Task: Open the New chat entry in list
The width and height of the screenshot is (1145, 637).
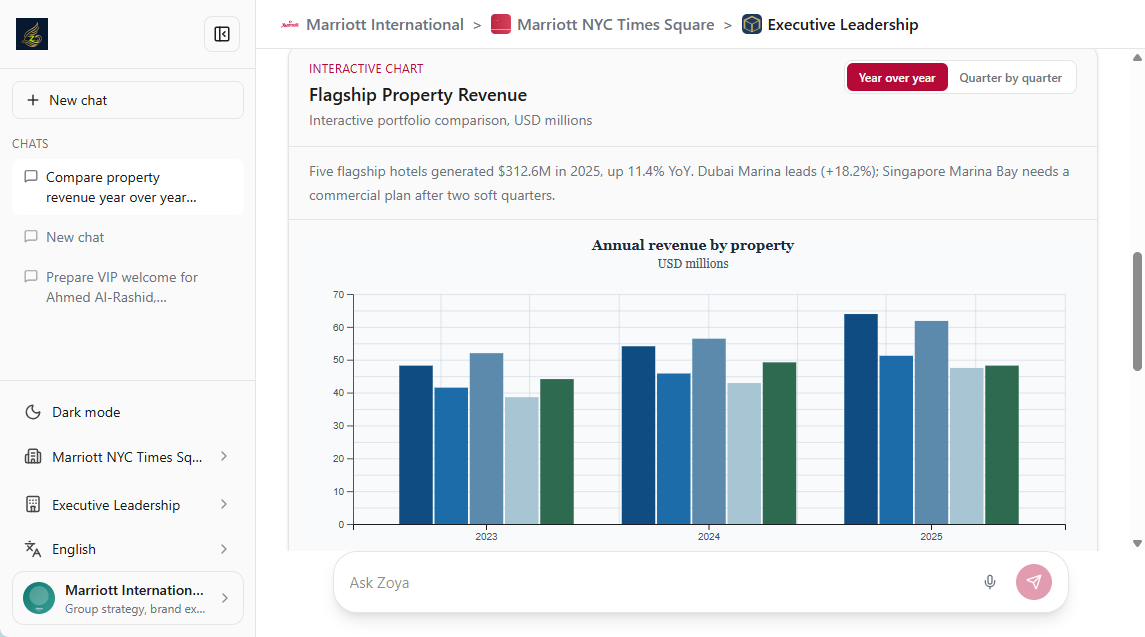Action: [x=128, y=237]
